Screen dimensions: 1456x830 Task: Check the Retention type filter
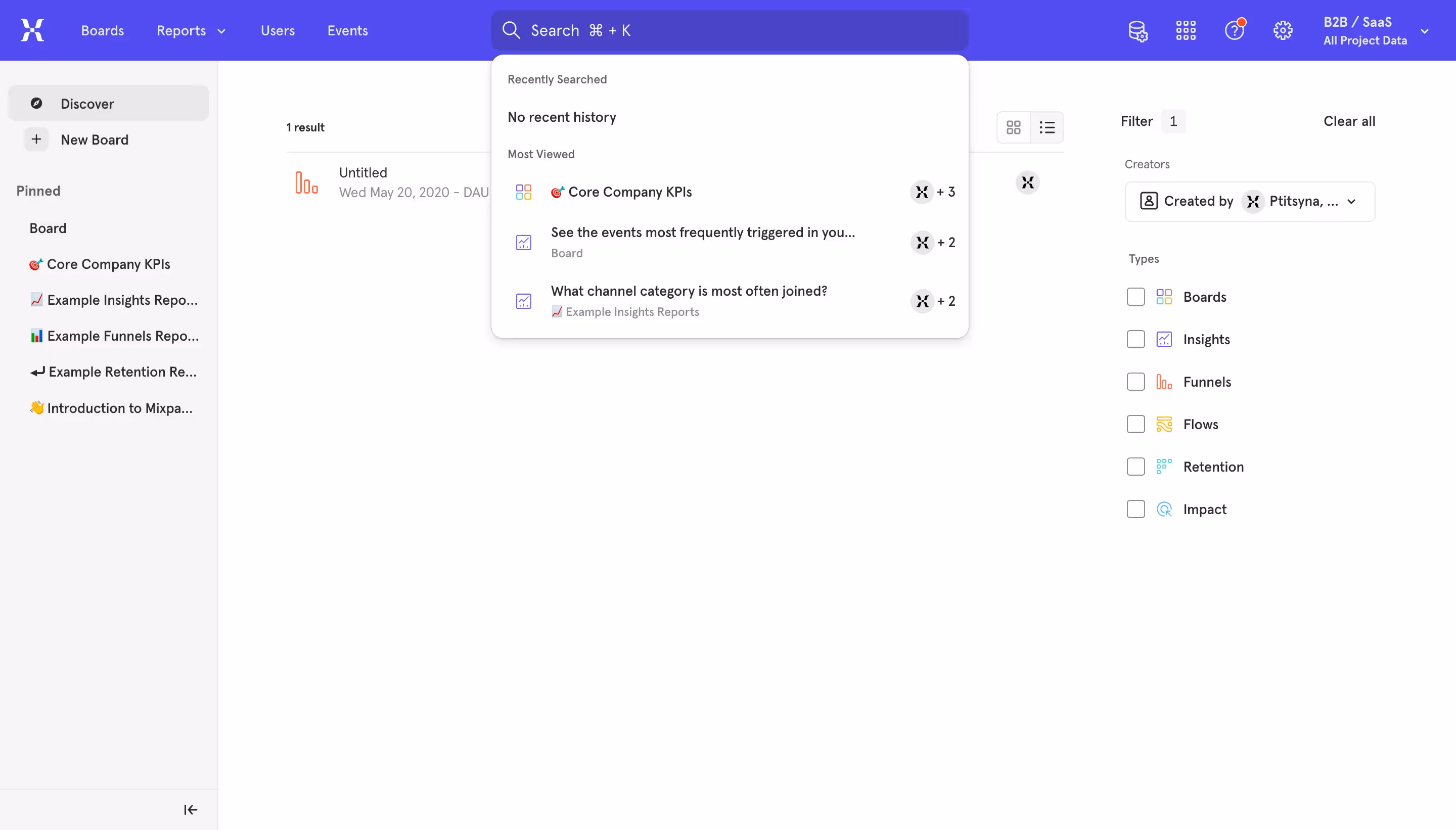pyautogui.click(x=1135, y=466)
